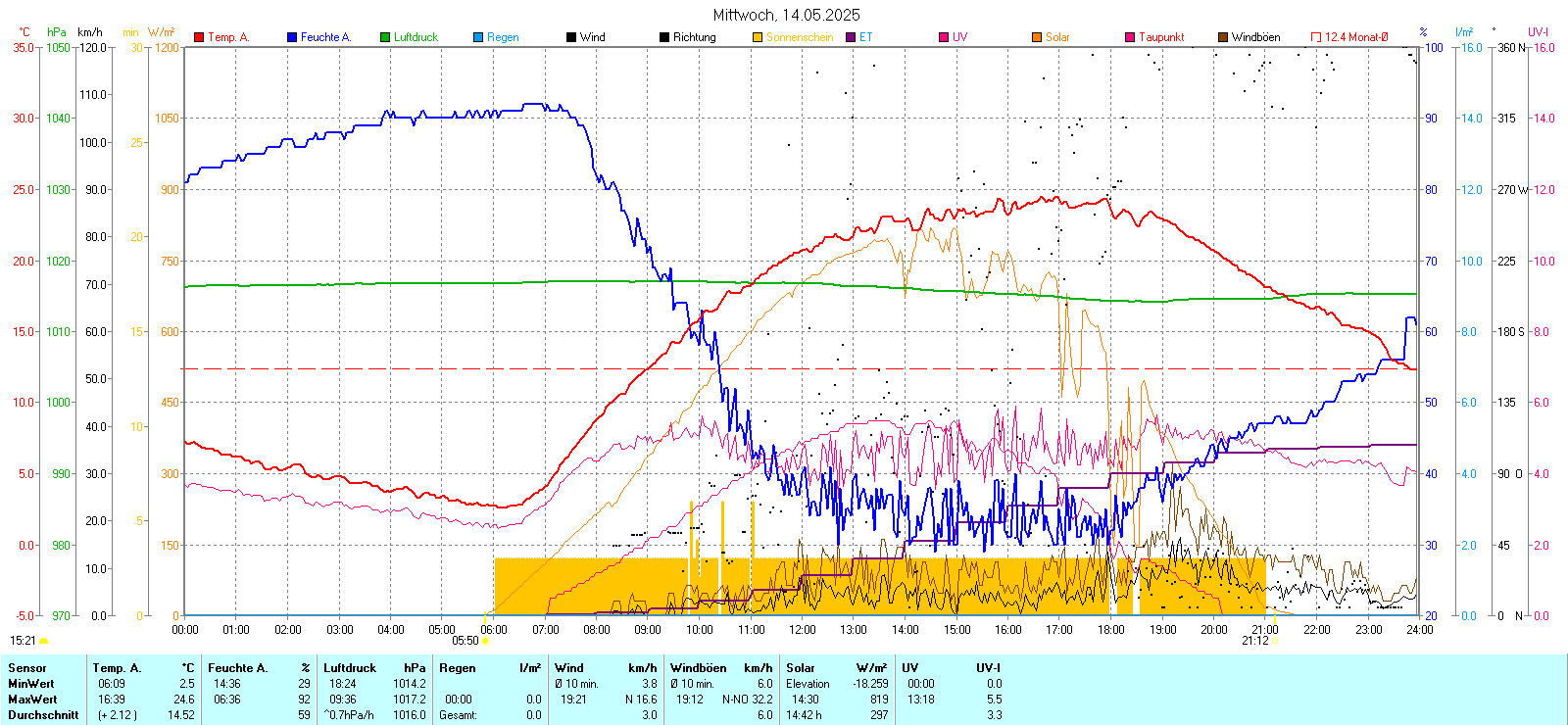This screenshot has width=1568, height=725.
Task: Click the Luftdruck header in statistics table
Action: [x=350, y=668]
